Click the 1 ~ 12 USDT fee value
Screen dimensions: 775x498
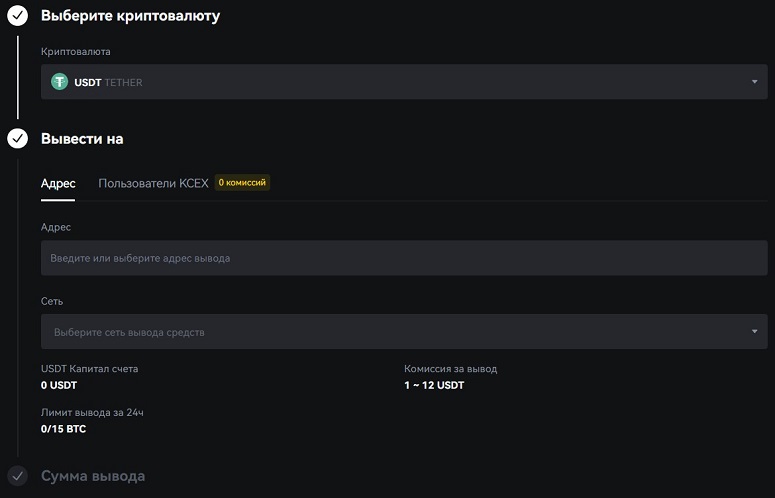click(434, 385)
